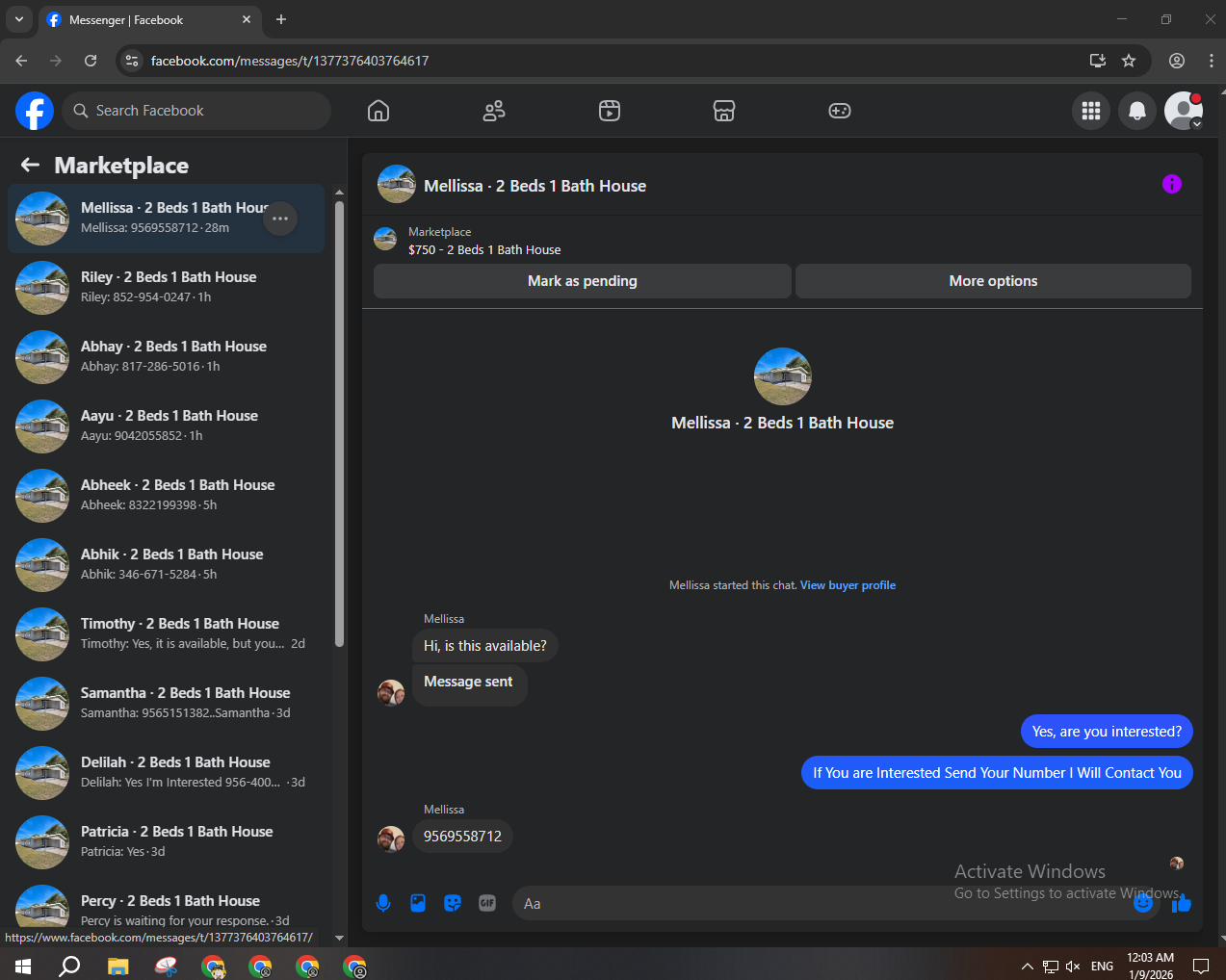Click More options button
Screen dimensions: 1226x980
tap(993, 281)
